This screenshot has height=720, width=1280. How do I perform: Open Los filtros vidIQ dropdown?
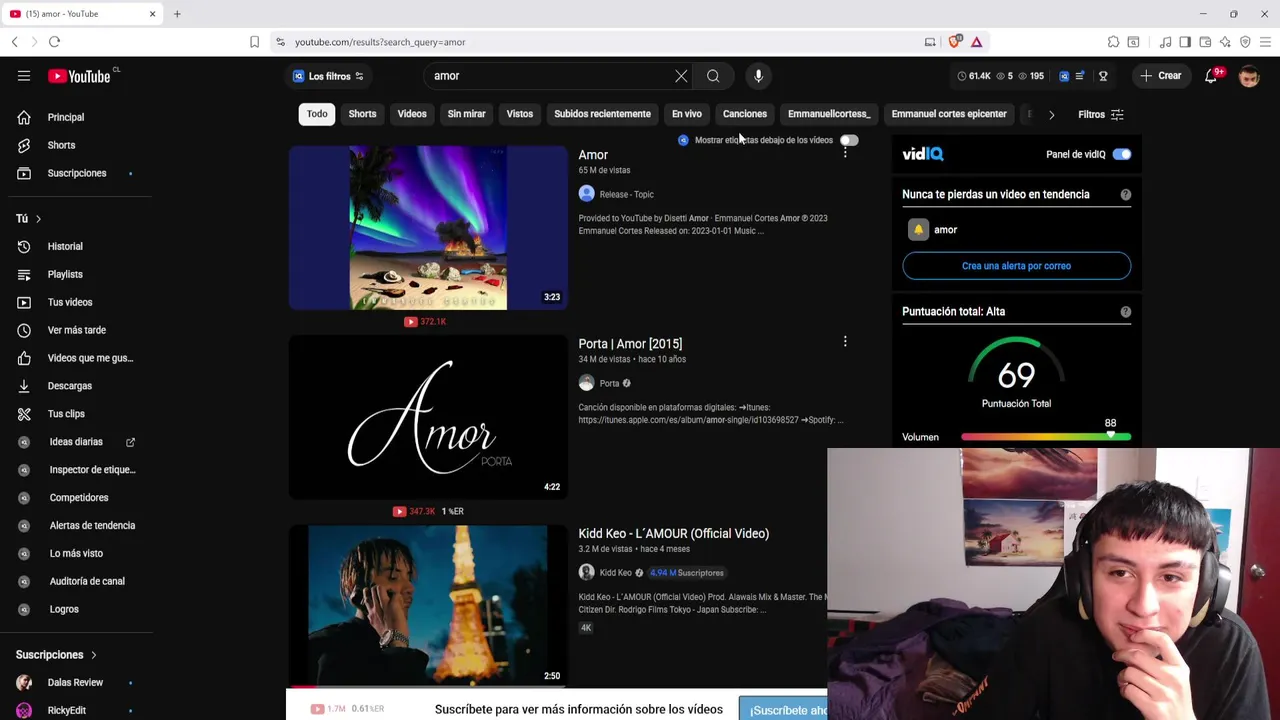[328, 76]
